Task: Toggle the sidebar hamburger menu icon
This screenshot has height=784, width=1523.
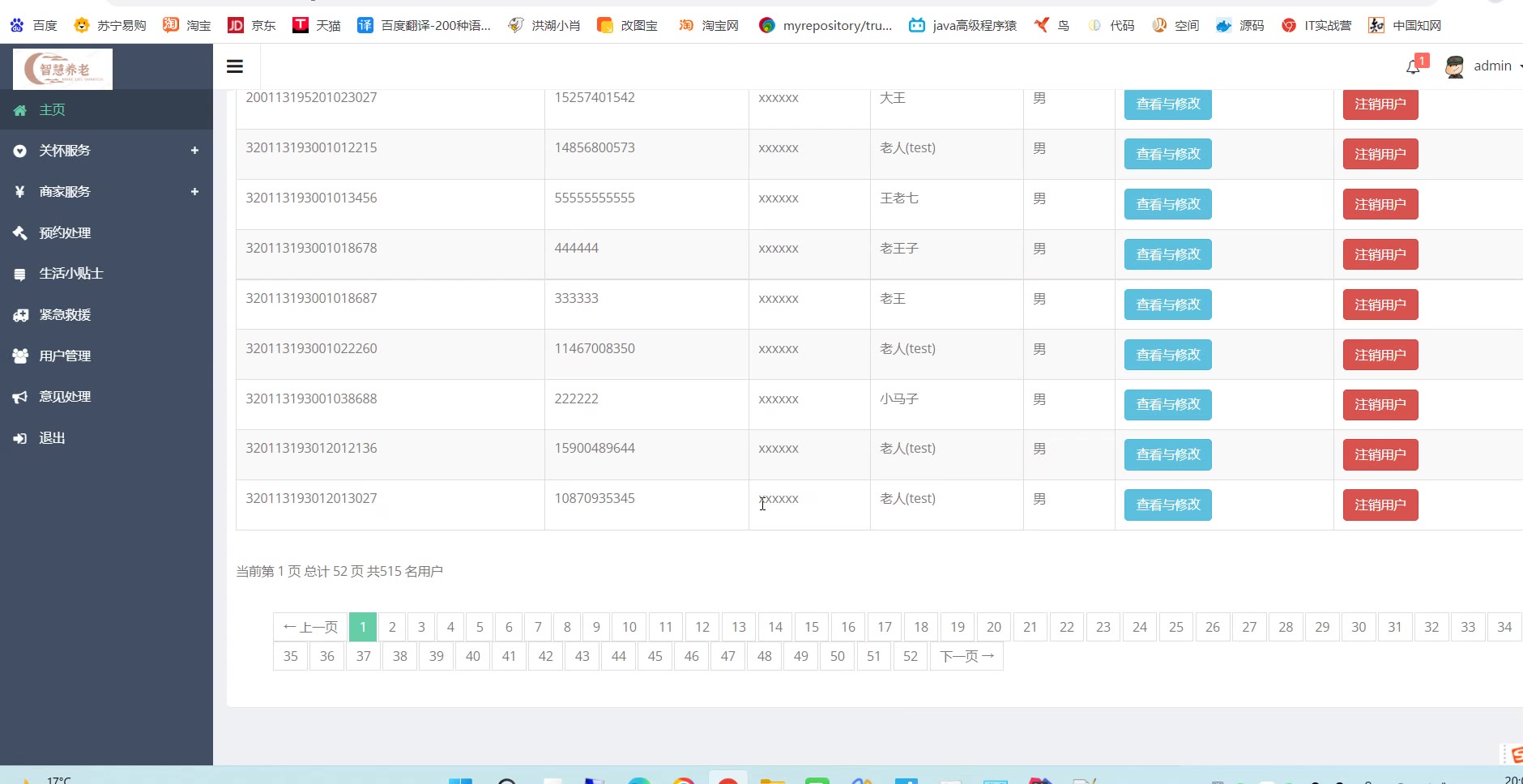Action: [235, 66]
